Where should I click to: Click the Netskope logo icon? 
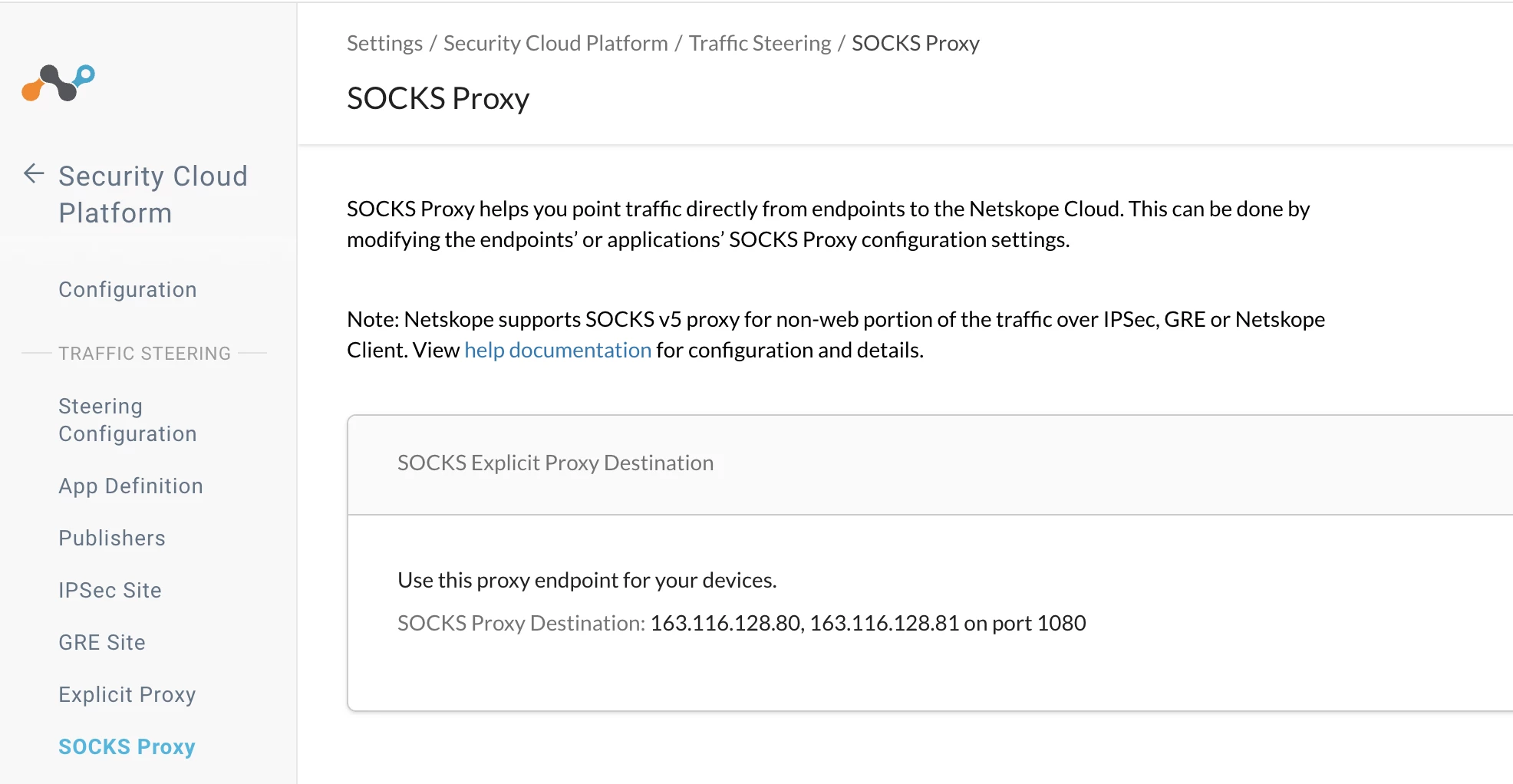(x=58, y=82)
